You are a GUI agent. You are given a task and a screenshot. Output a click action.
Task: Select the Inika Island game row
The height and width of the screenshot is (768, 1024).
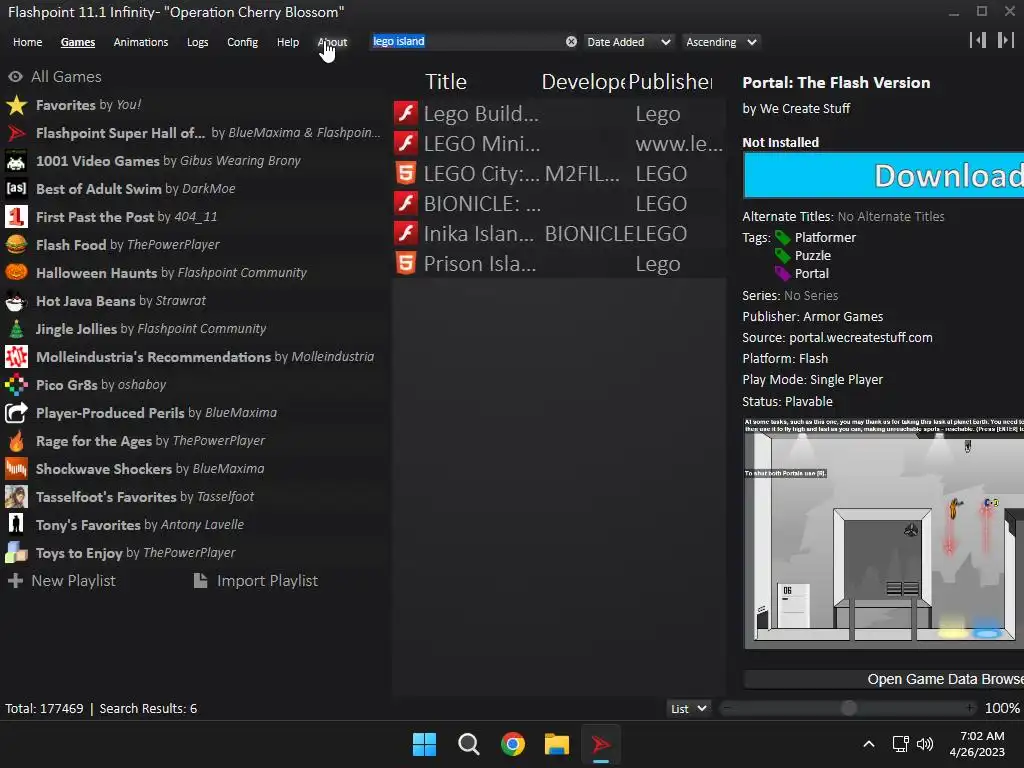pos(559,233)
